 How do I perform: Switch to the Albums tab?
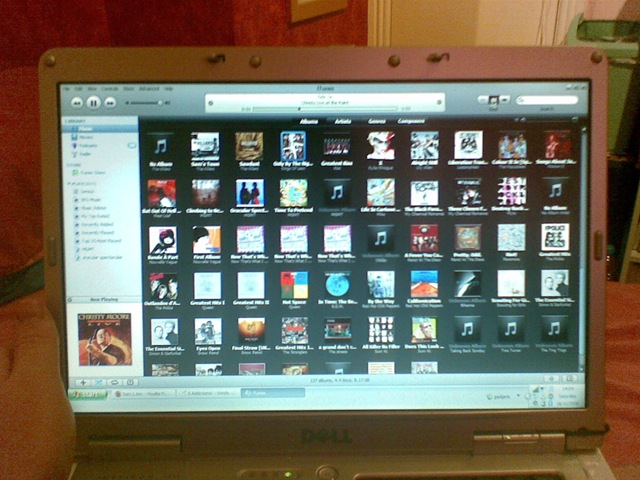[x=309, y=121]
